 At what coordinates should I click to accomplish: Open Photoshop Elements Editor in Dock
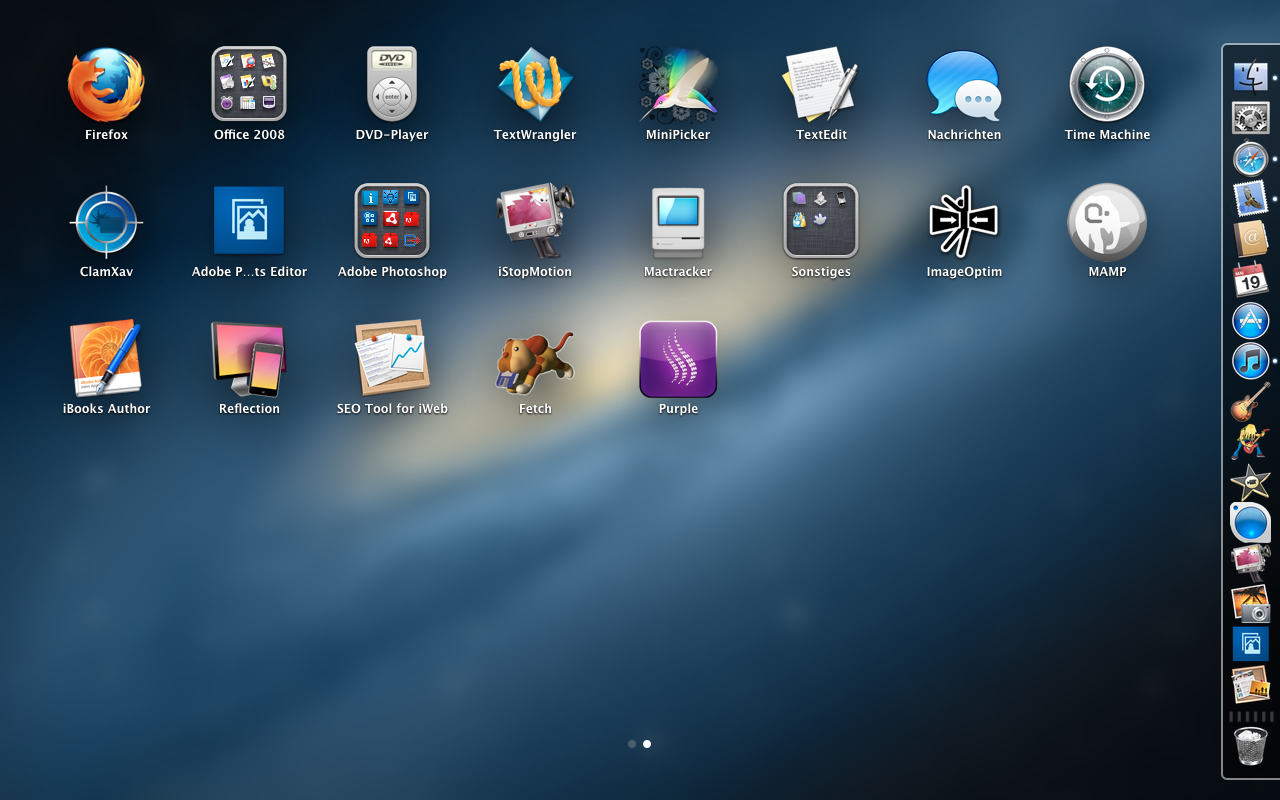(1250, 644)
